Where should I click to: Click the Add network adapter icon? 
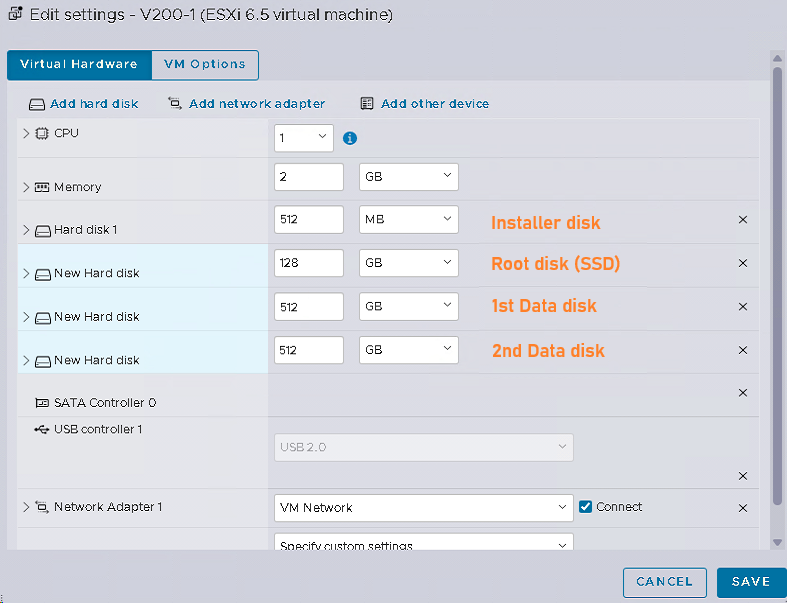(175, 103)
